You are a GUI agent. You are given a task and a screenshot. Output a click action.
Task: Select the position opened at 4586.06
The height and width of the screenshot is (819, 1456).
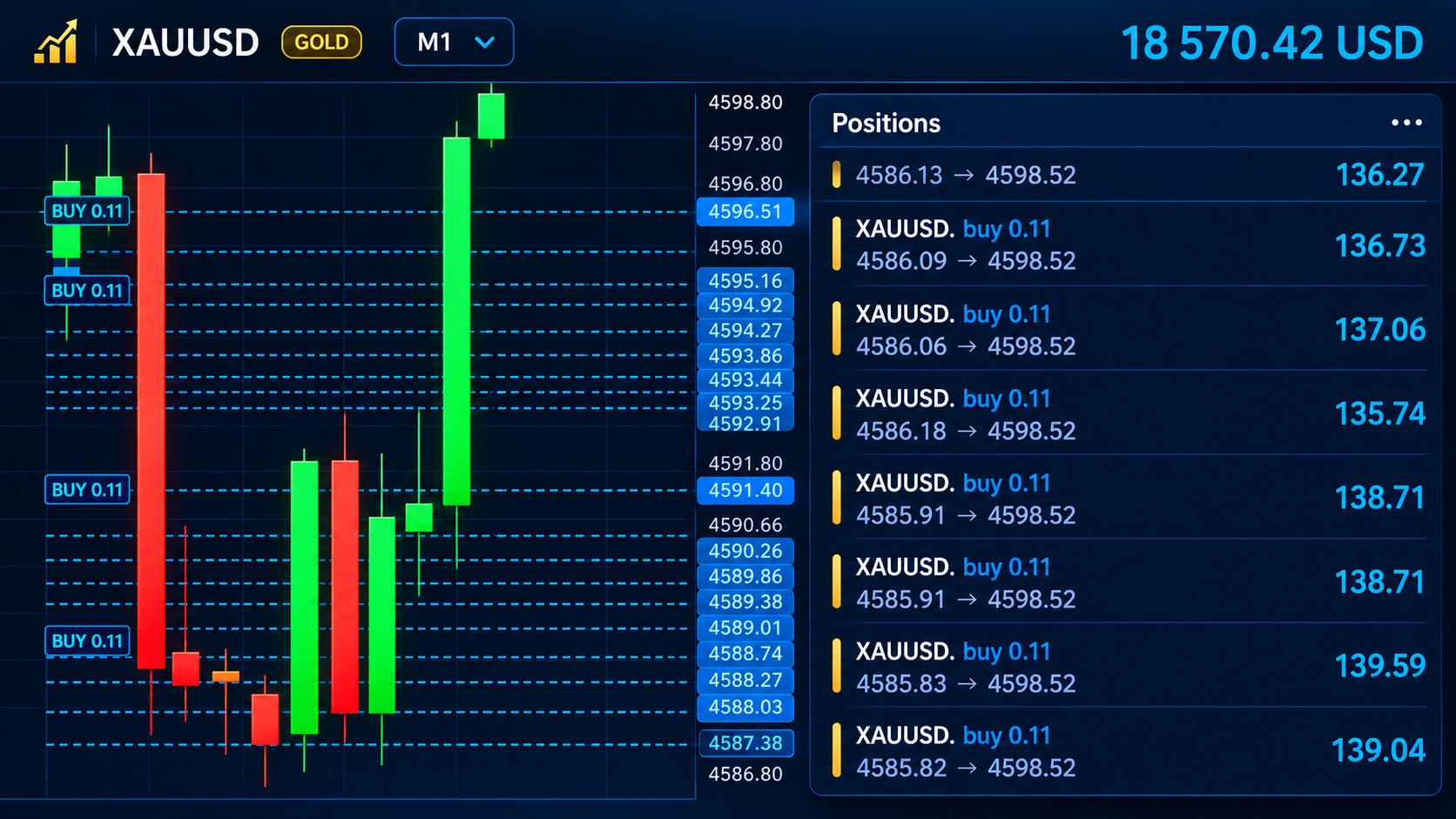pyautogui.click(x=1127, y=329)
